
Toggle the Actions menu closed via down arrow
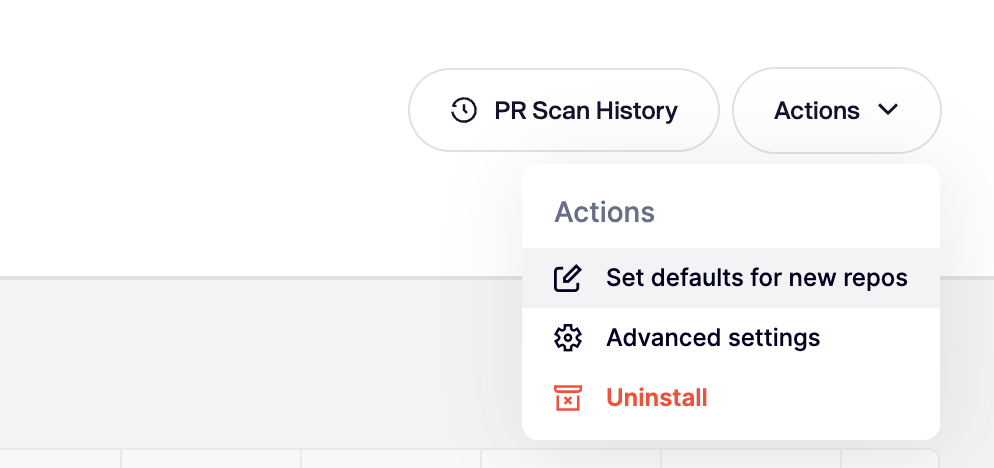[888, 110]
